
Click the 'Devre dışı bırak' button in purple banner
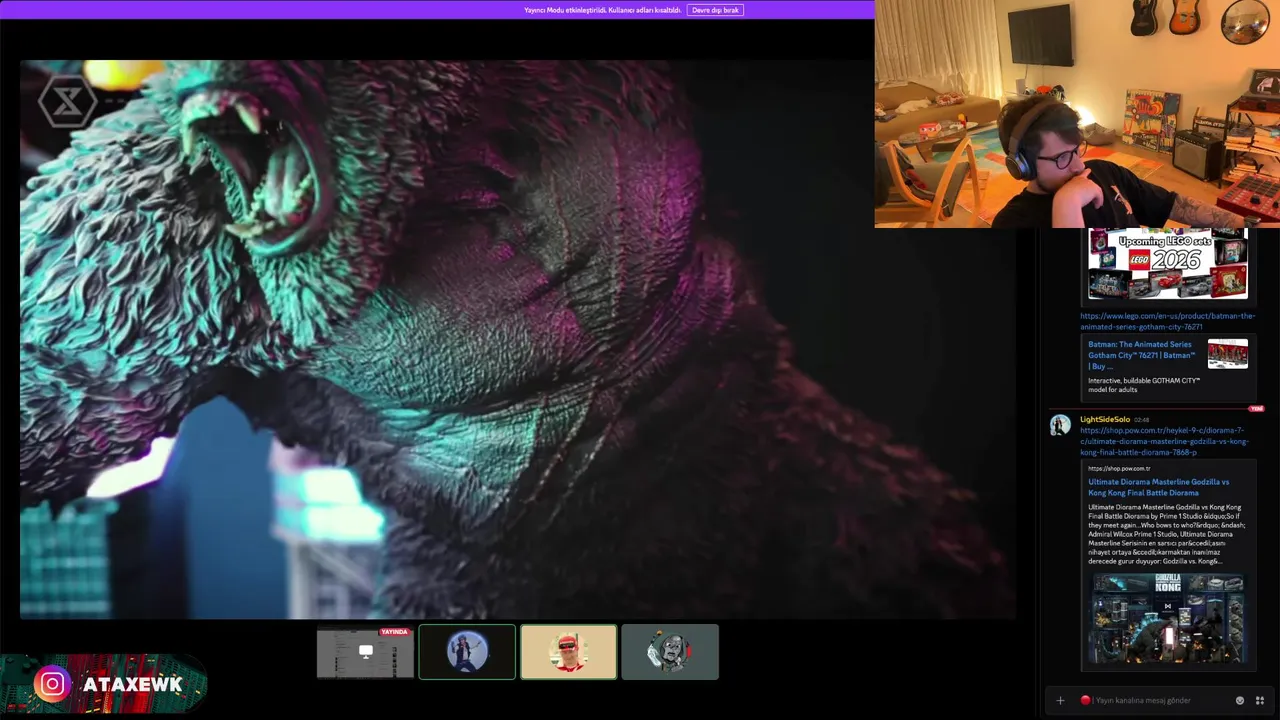(x=715, y=10)
